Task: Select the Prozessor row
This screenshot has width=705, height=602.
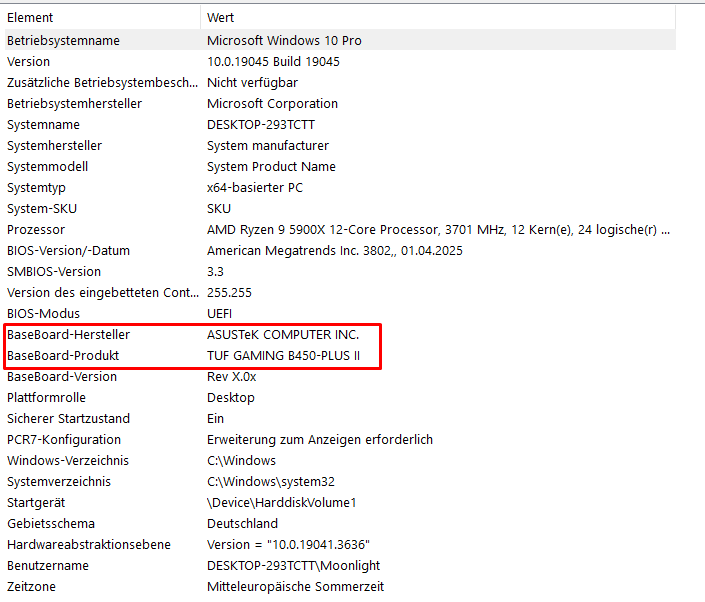Action: (36, 230)
